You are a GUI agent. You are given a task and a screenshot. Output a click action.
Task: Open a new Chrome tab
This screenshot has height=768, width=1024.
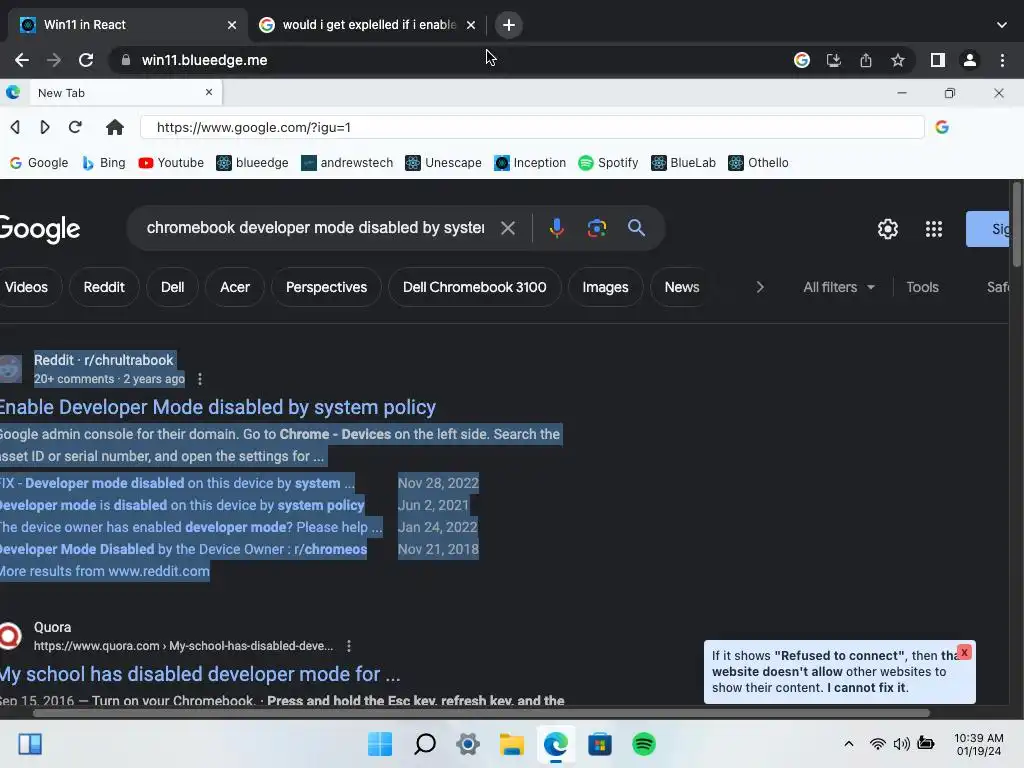coord(509,25)
